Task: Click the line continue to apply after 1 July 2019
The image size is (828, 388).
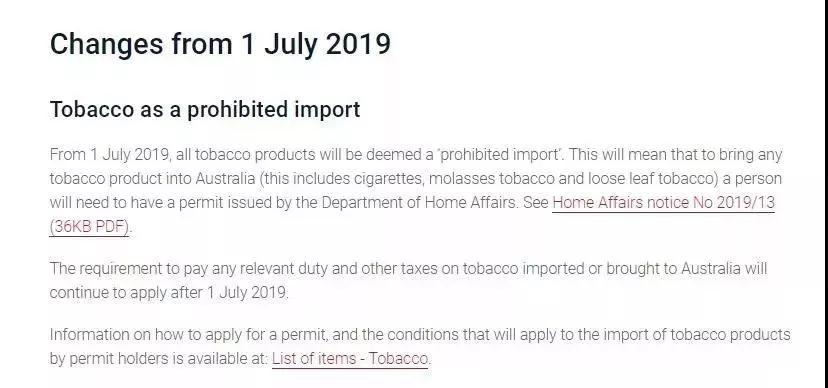Action: (169, 292)
